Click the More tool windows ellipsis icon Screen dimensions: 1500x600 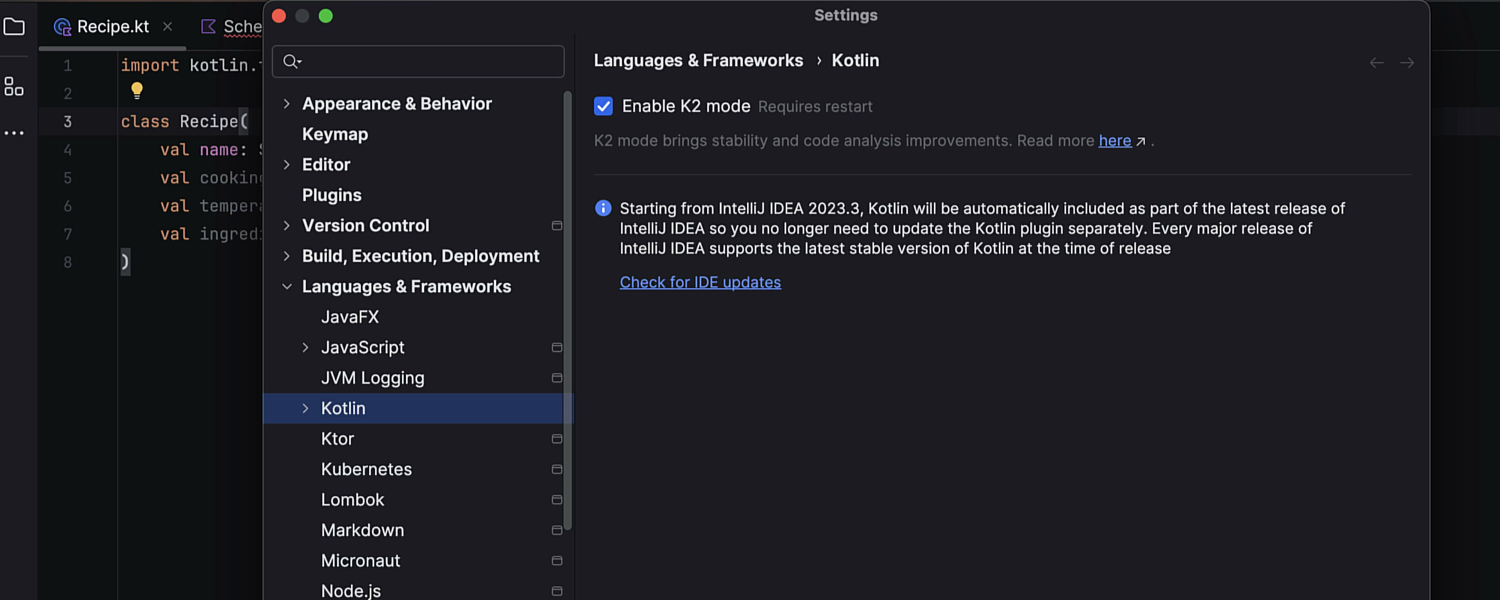pyautogui.click(x=14, y=133)
